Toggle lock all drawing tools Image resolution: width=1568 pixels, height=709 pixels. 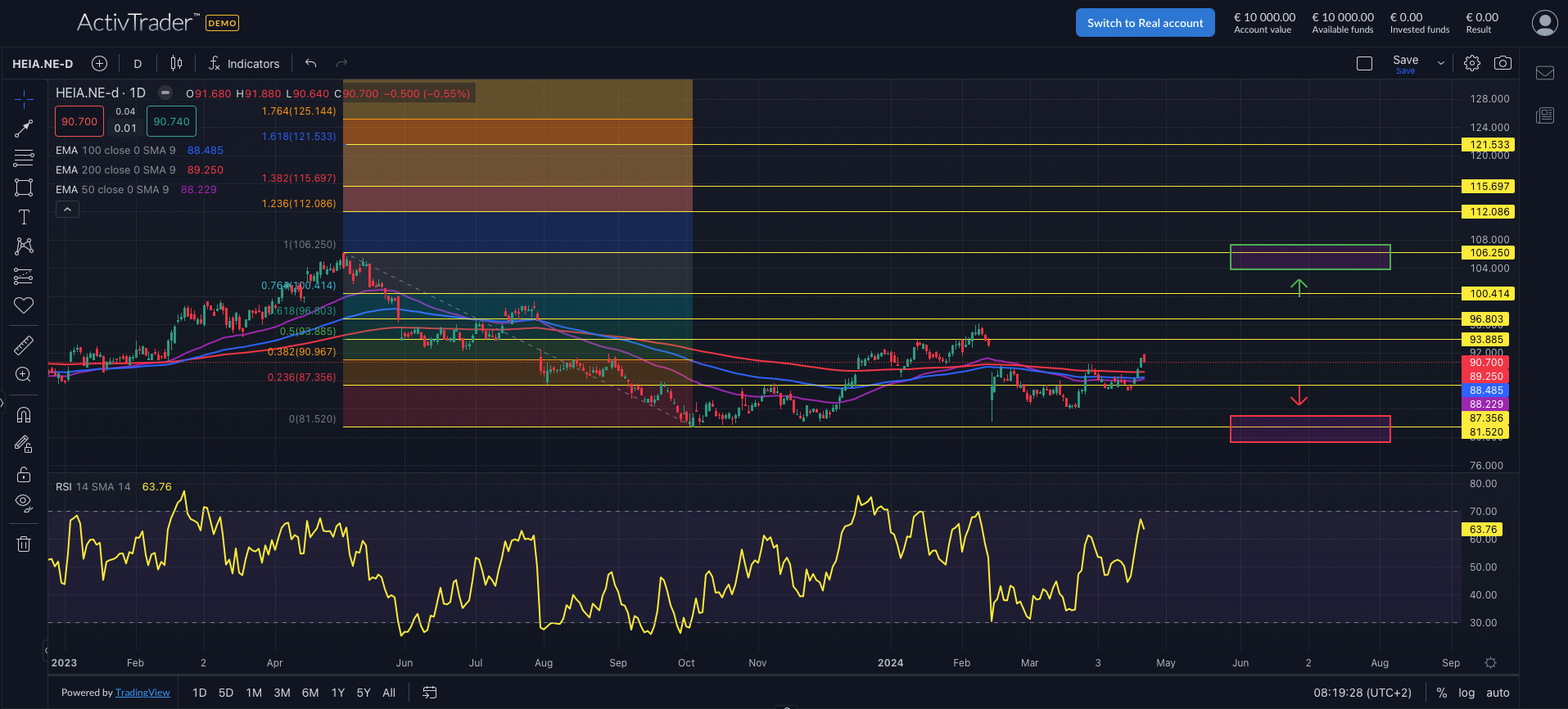point(24,474)
